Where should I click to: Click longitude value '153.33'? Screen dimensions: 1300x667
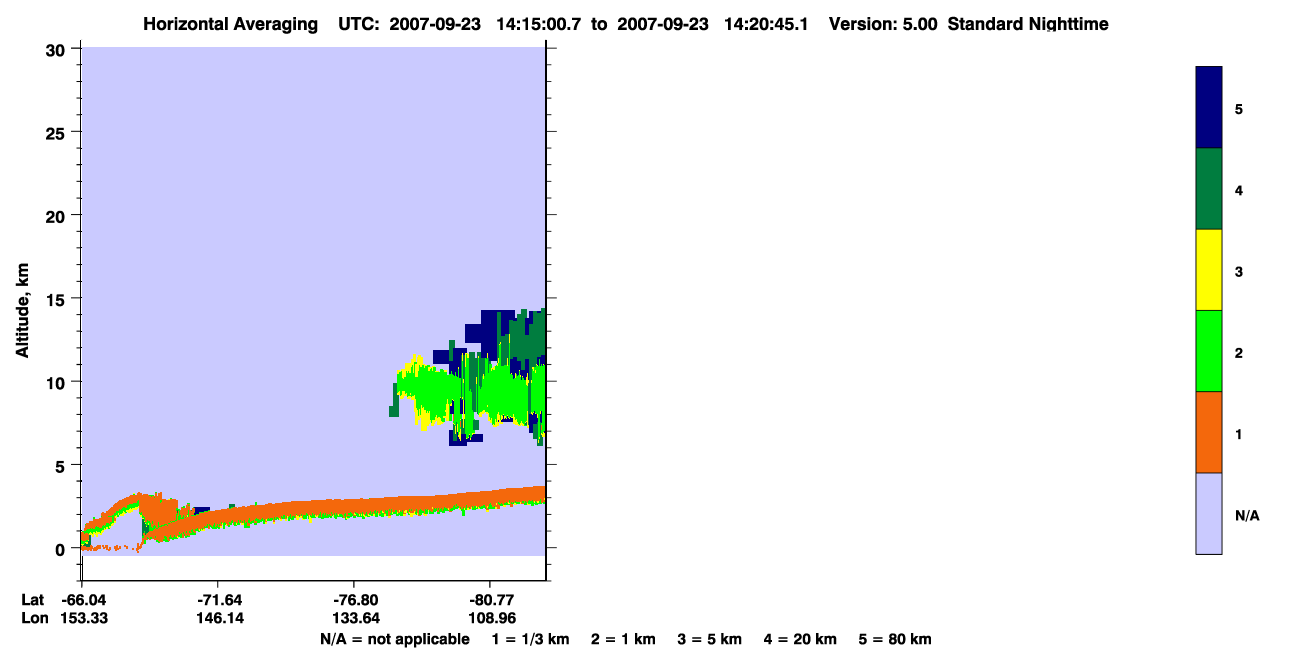tap(83, 618)
